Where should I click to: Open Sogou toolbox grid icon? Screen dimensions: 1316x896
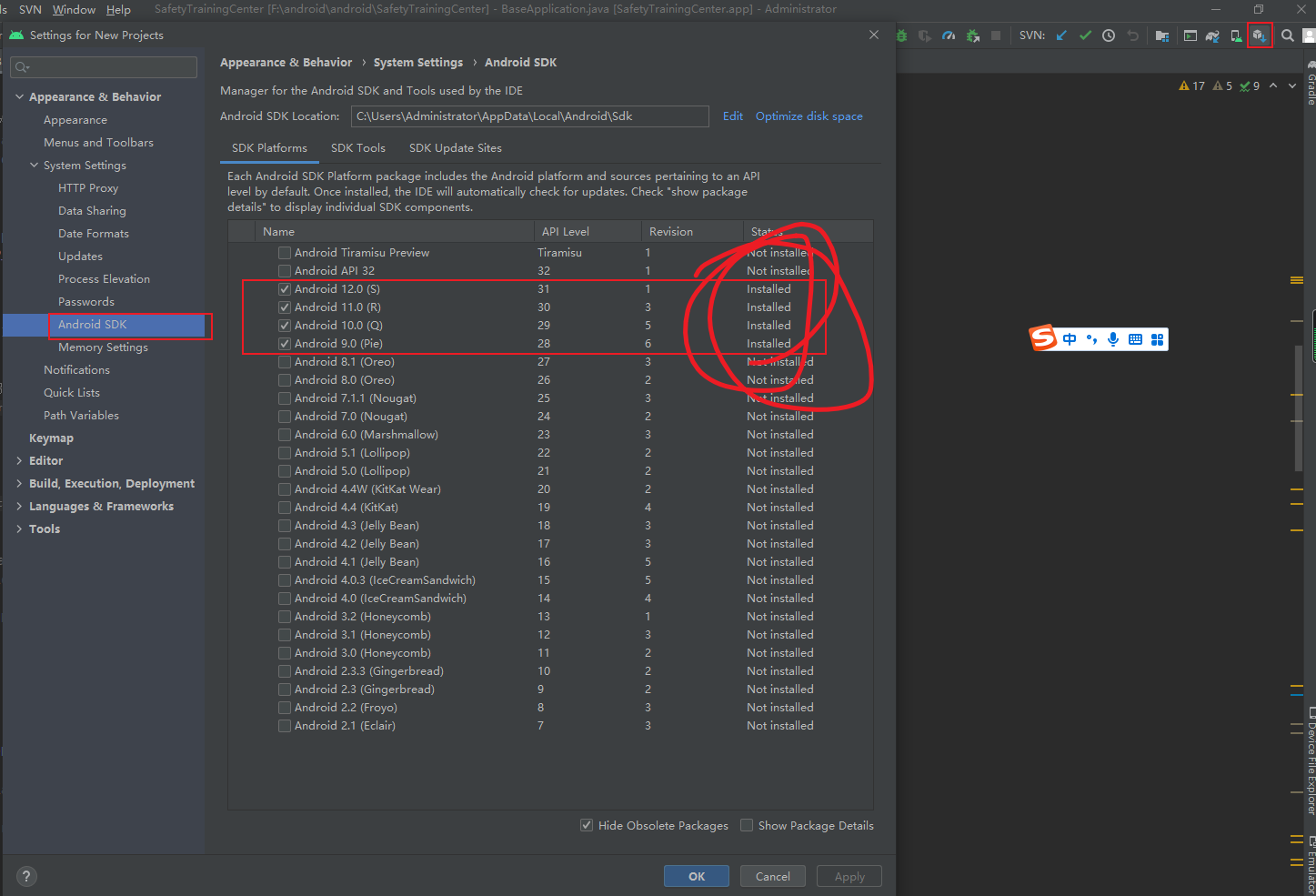(1157, 339)
